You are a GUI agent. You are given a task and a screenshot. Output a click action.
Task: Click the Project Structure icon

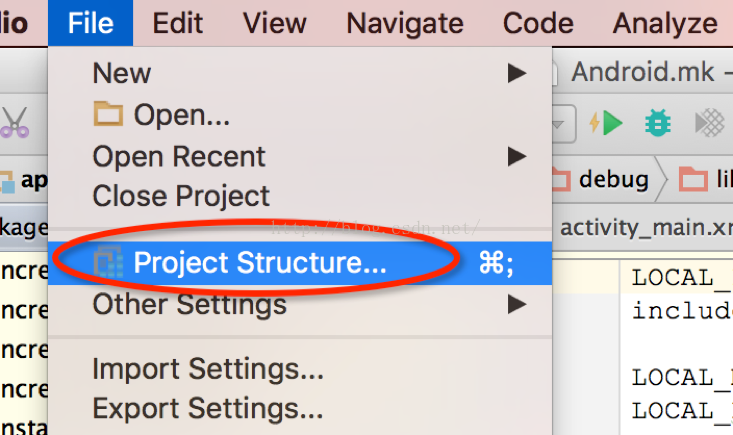pos(108,262)
